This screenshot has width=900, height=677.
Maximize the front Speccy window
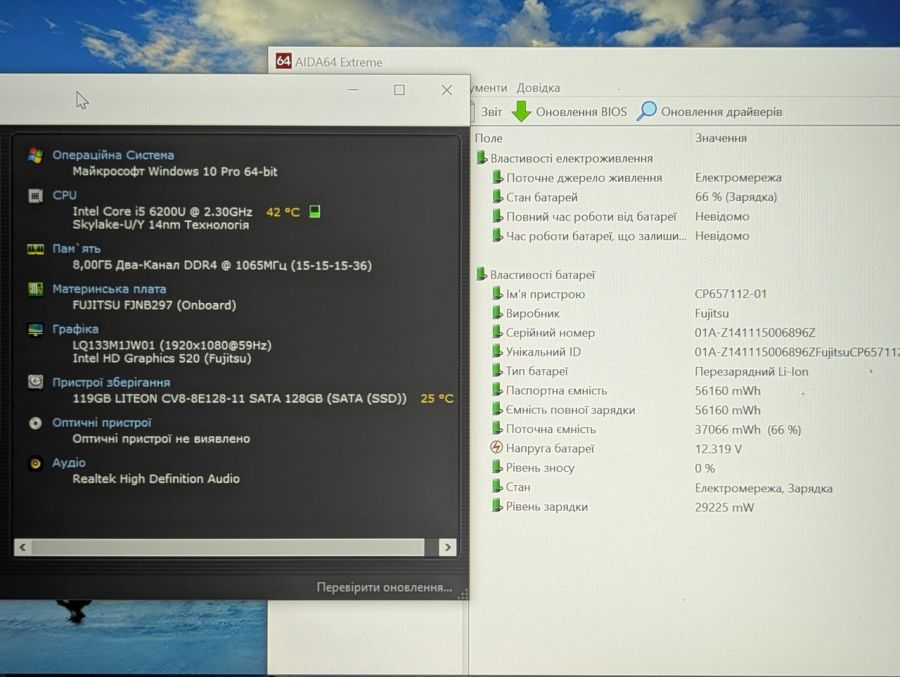tap(399, 90)
